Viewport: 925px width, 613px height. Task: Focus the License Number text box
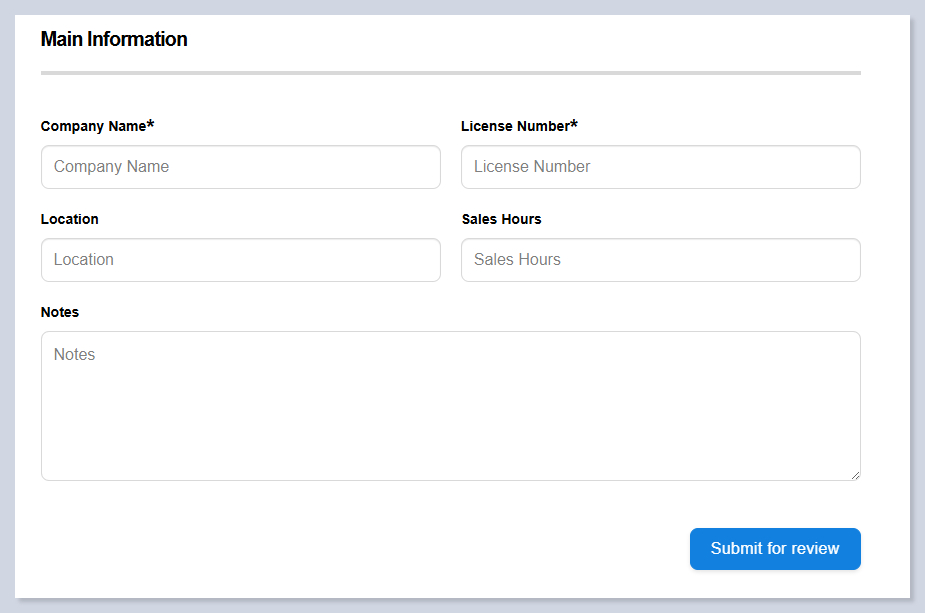pyautogui.click(x=660, y=167)
